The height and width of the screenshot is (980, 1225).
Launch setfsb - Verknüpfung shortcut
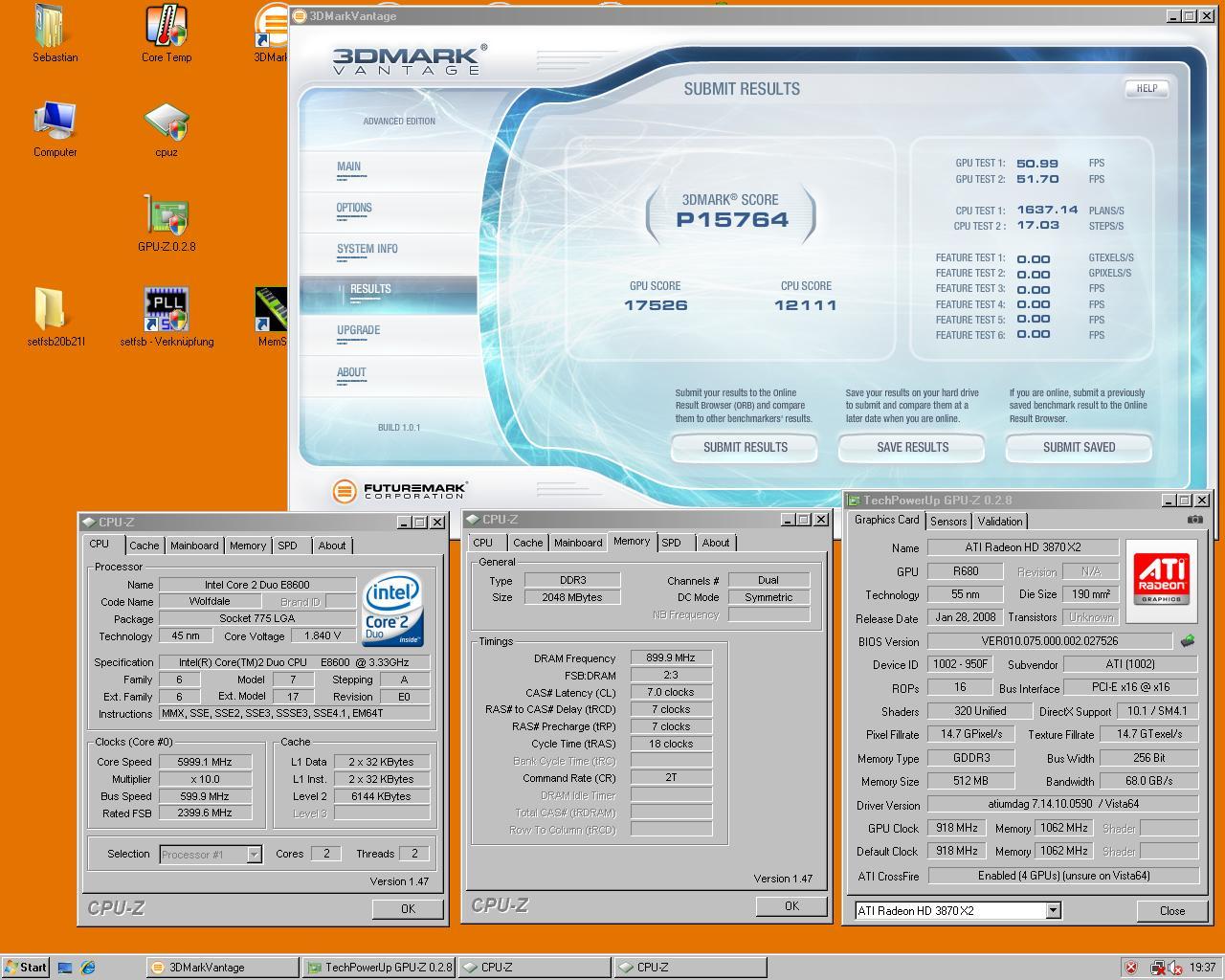coord(167,318)
